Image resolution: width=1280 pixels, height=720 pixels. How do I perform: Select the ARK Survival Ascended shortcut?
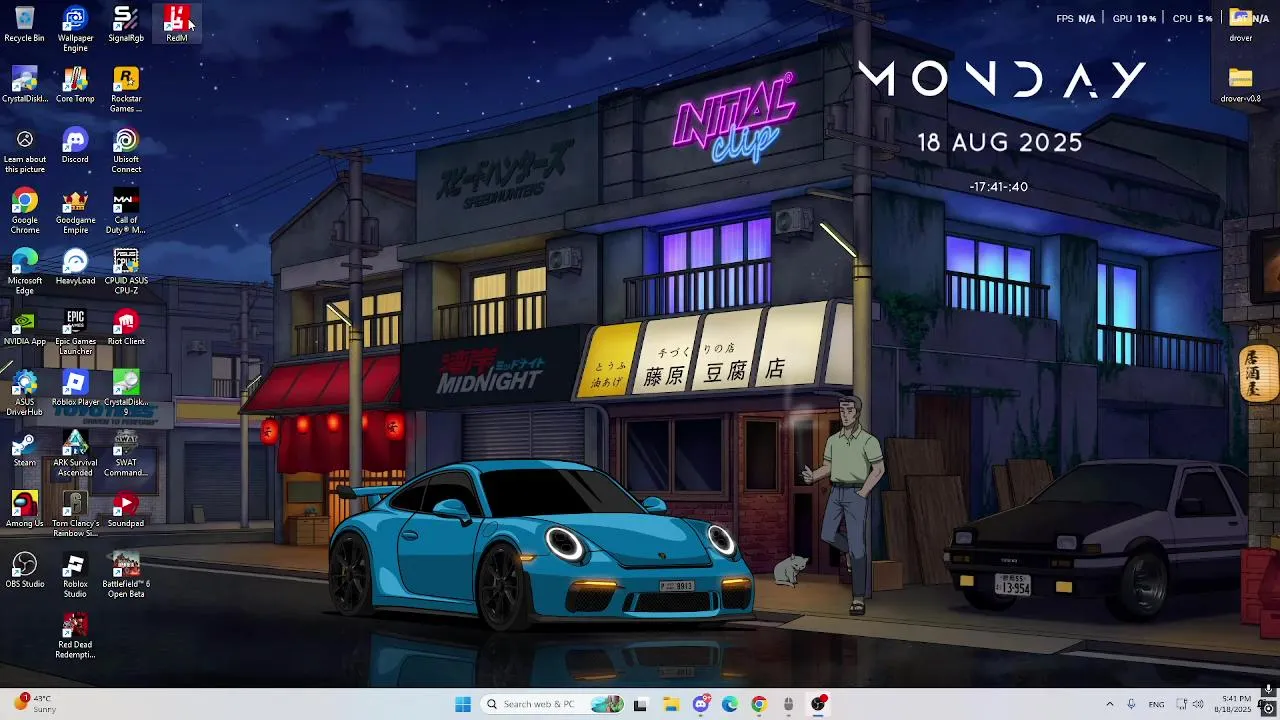(x=75, y=455)
